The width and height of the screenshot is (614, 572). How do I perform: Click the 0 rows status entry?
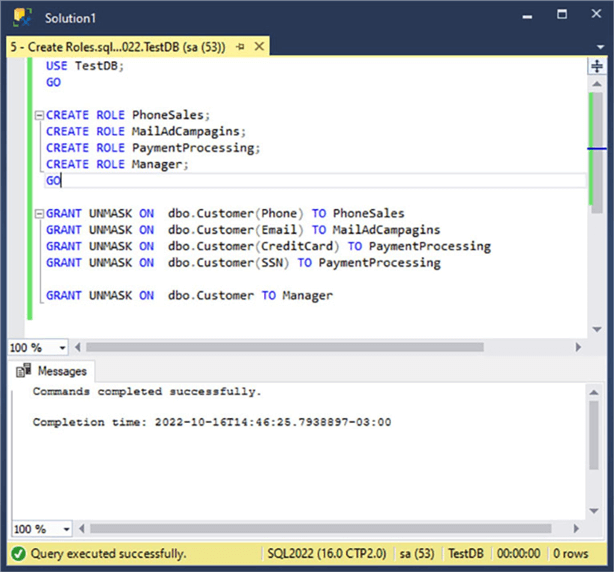[571, 554]
